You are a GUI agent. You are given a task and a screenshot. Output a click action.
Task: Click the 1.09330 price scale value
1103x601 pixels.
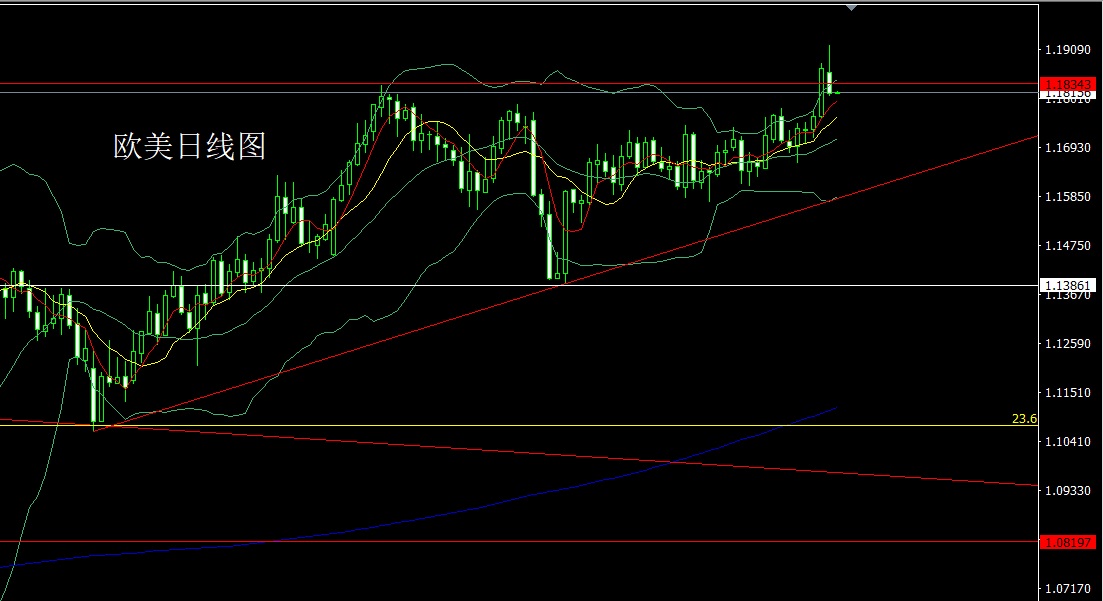point(1067,491)
